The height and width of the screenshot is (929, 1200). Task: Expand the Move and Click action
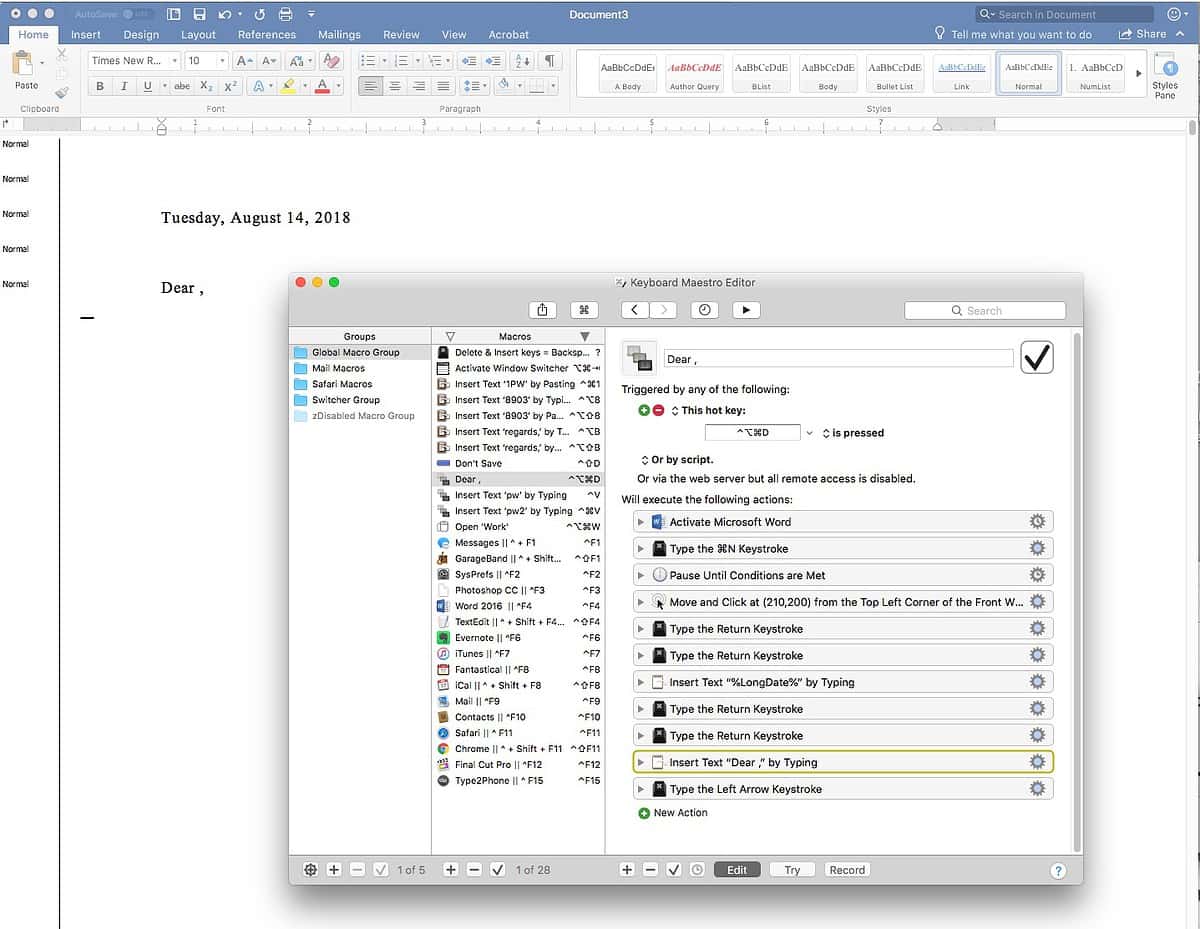tap(641, 602)
